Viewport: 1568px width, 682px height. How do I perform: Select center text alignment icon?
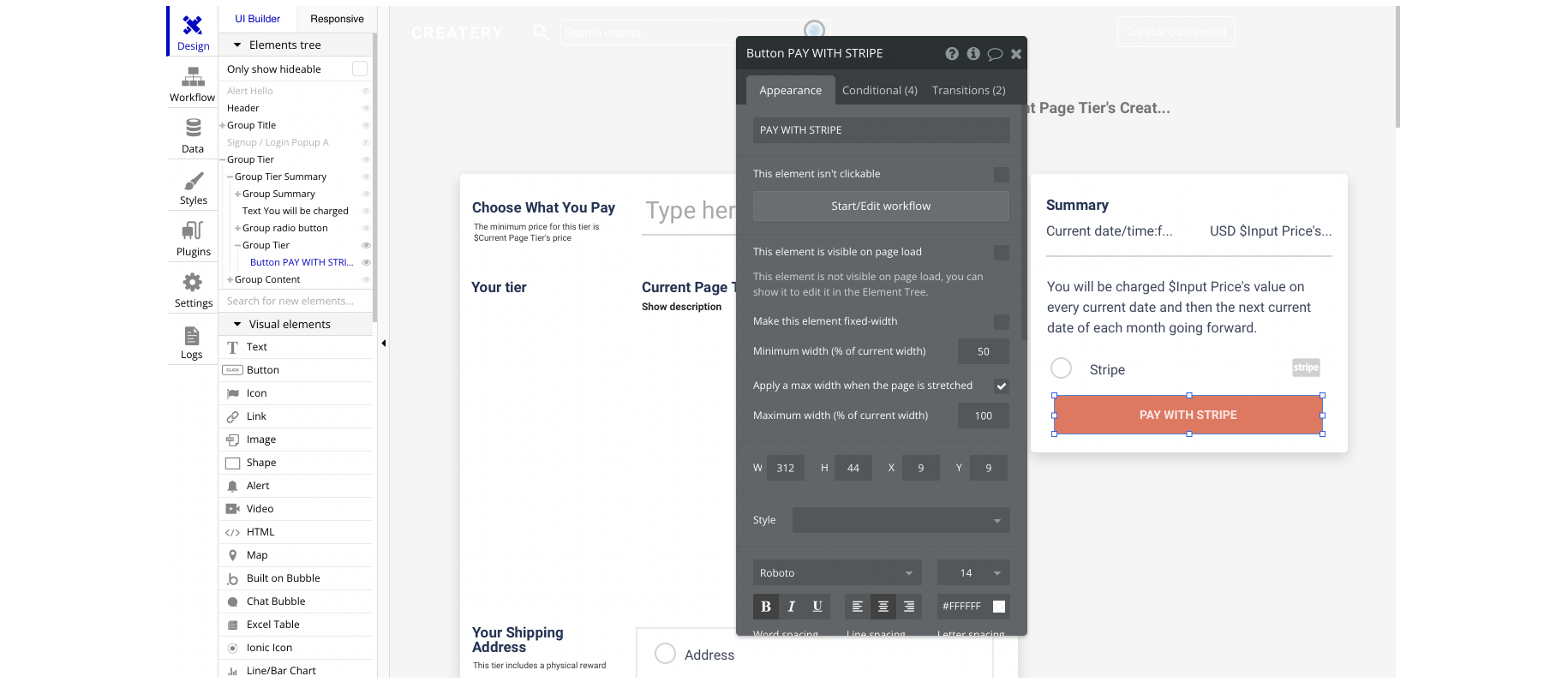[x=883, y=607]
